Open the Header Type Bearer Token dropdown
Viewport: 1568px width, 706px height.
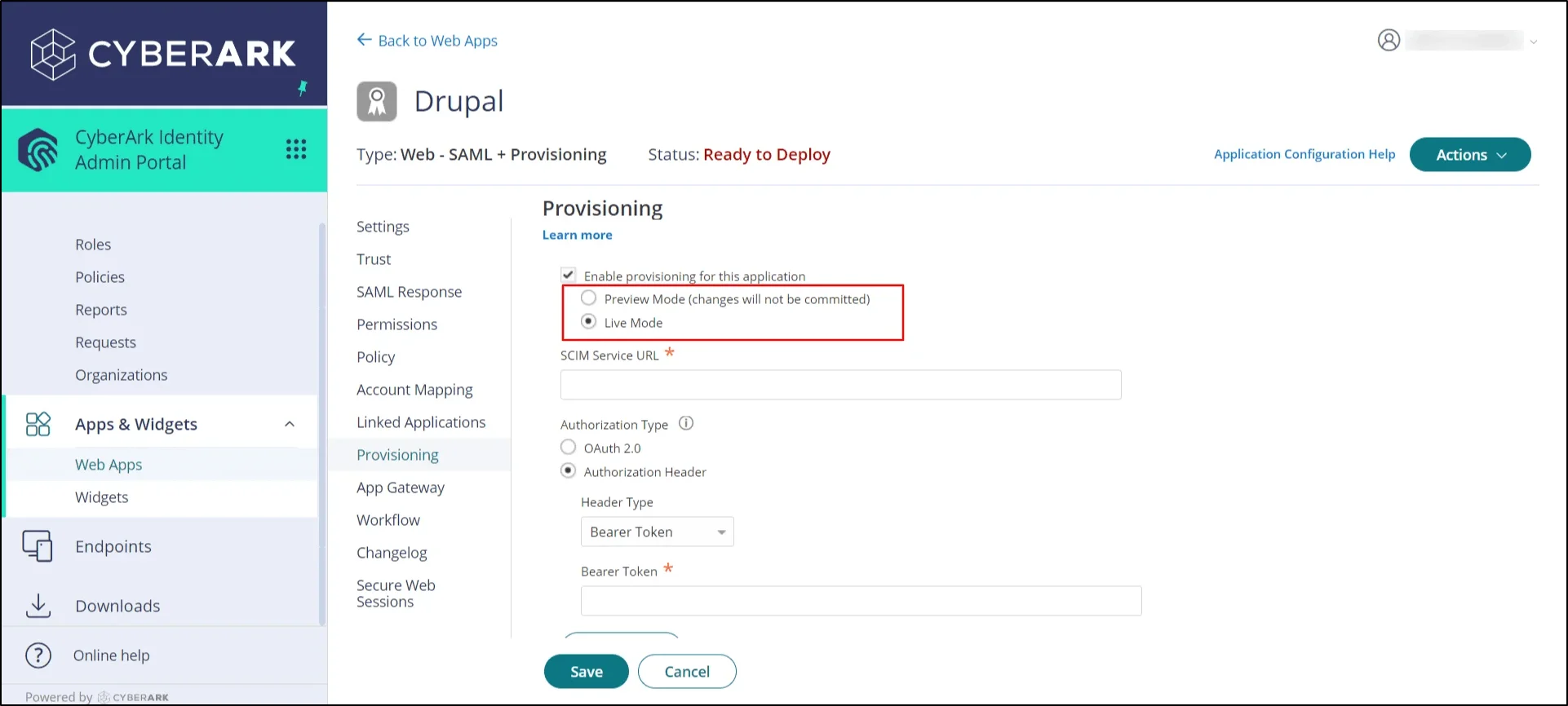pos(658,532)
